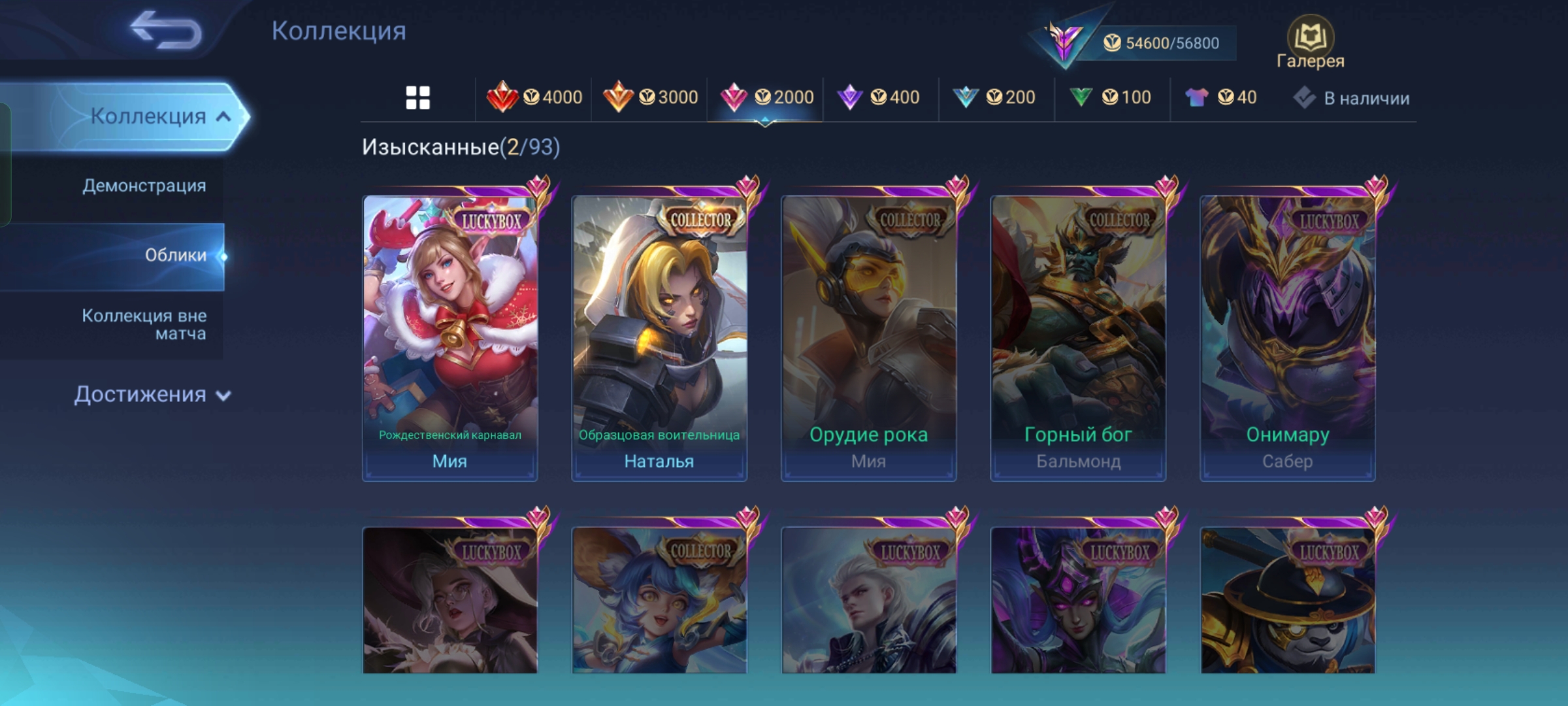Filter by the green 100 gem tier

[1110, 97]
